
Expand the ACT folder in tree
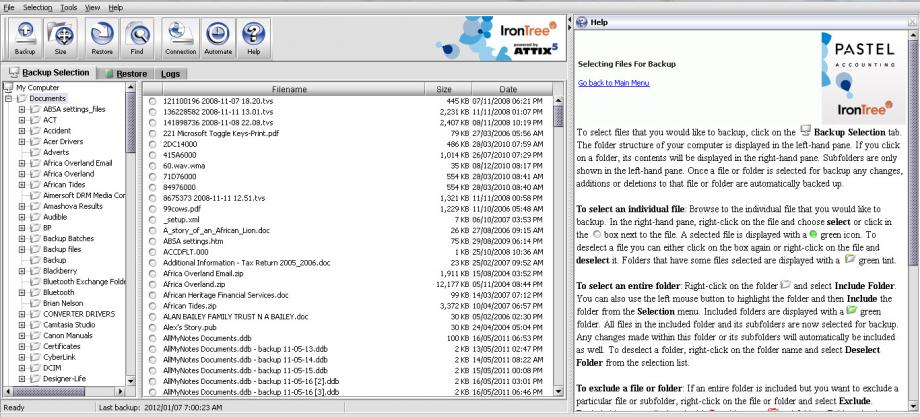[x=22, y=120]
